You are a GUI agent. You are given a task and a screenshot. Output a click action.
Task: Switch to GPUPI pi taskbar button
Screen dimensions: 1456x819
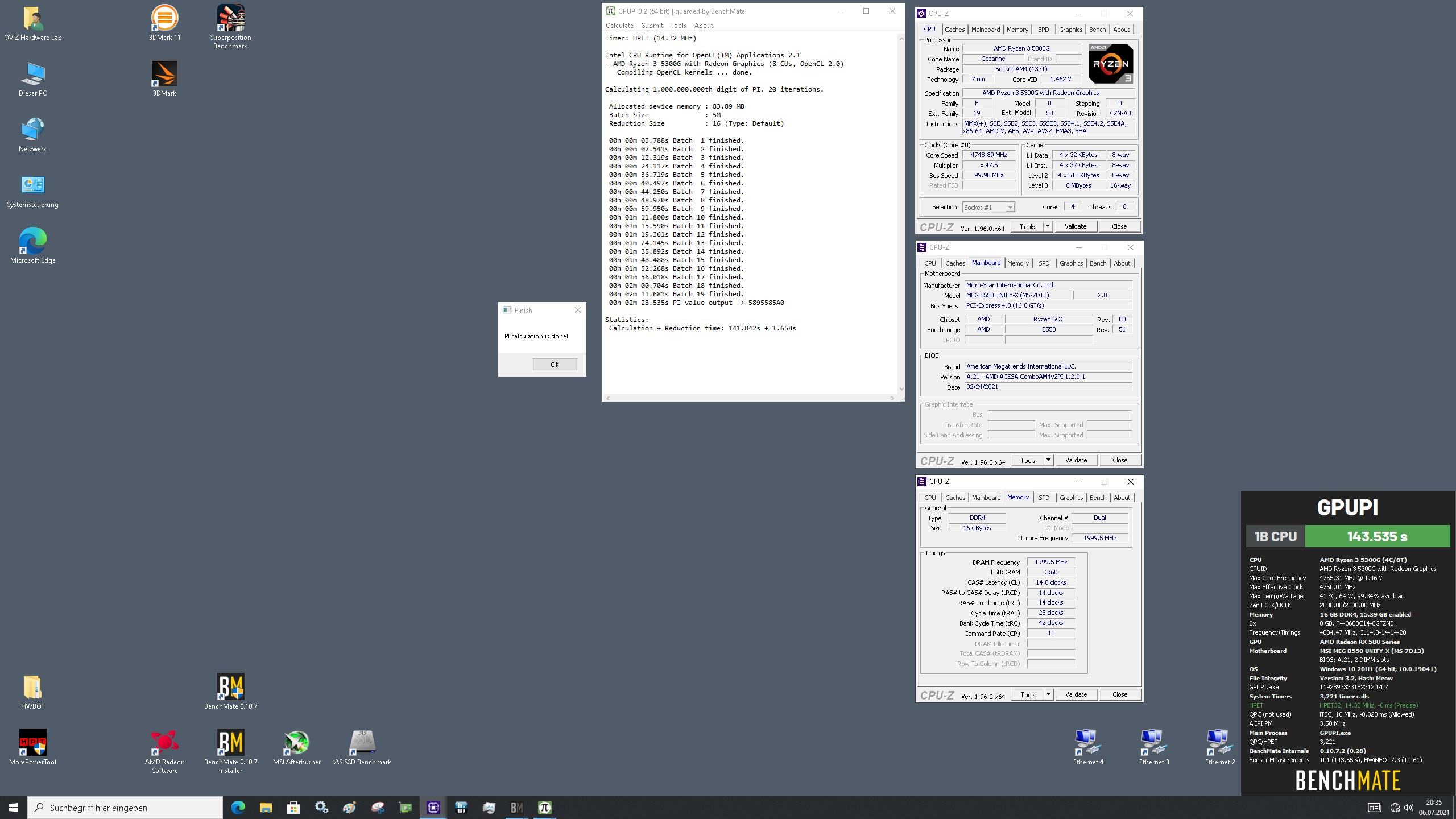point(544,808)
